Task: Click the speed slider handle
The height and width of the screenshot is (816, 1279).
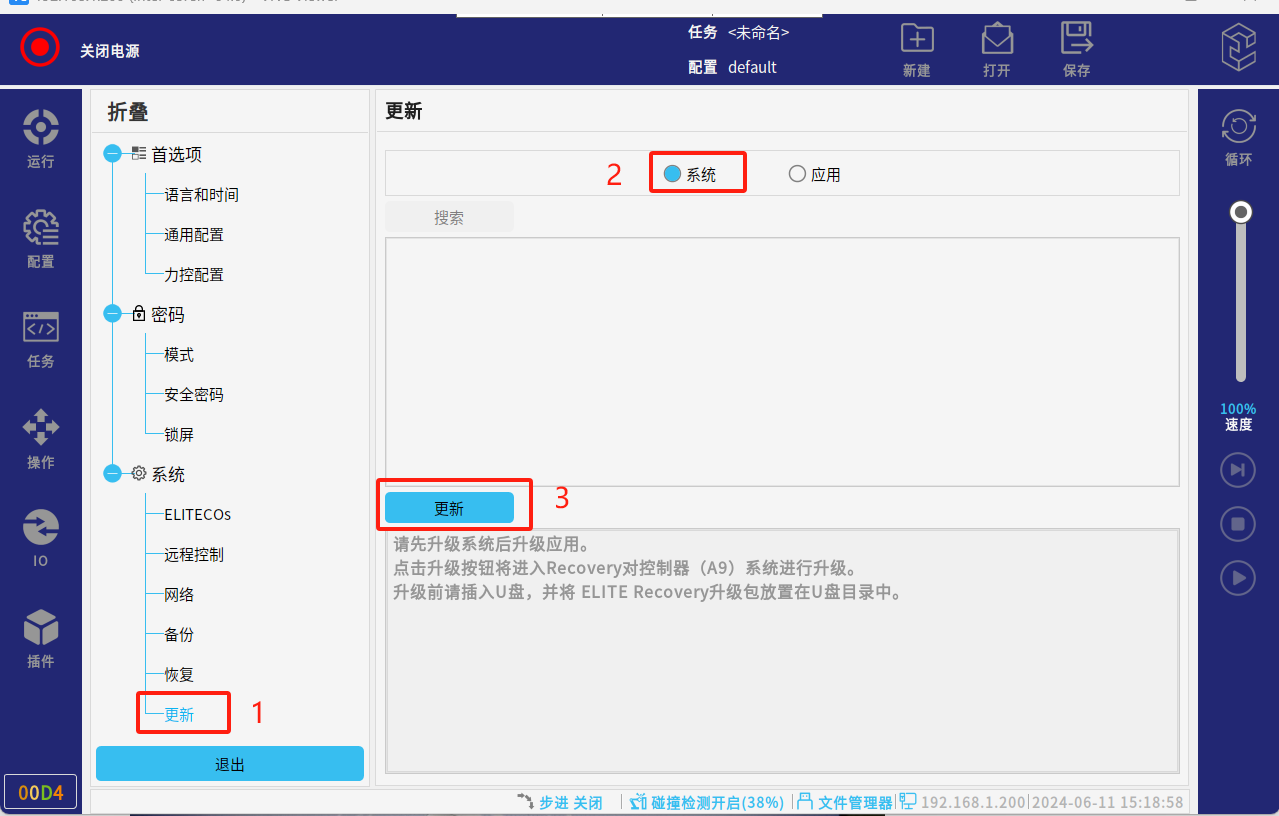Action: [x=1241, y=212]
